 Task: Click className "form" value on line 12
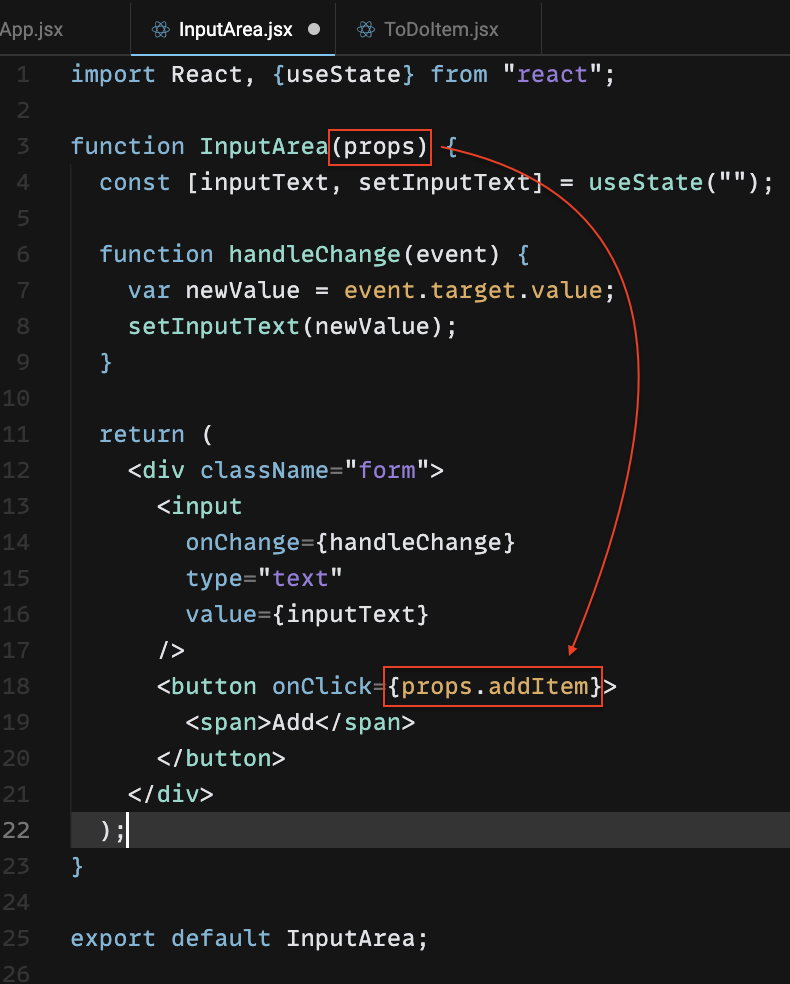click(387, 471)
